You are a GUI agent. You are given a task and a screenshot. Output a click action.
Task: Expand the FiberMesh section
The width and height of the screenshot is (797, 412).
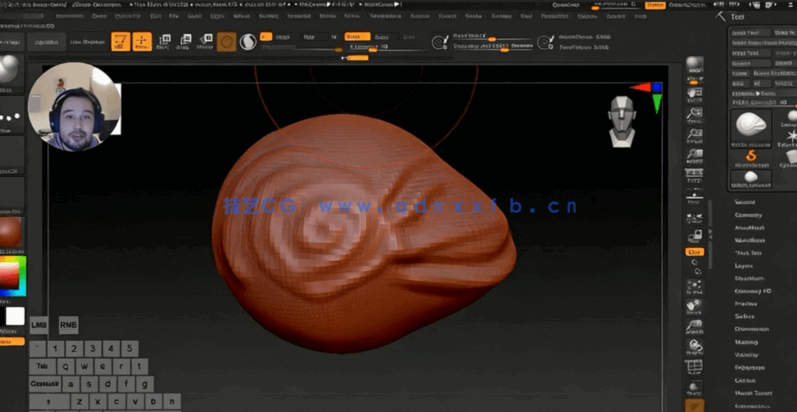[749, 278]
